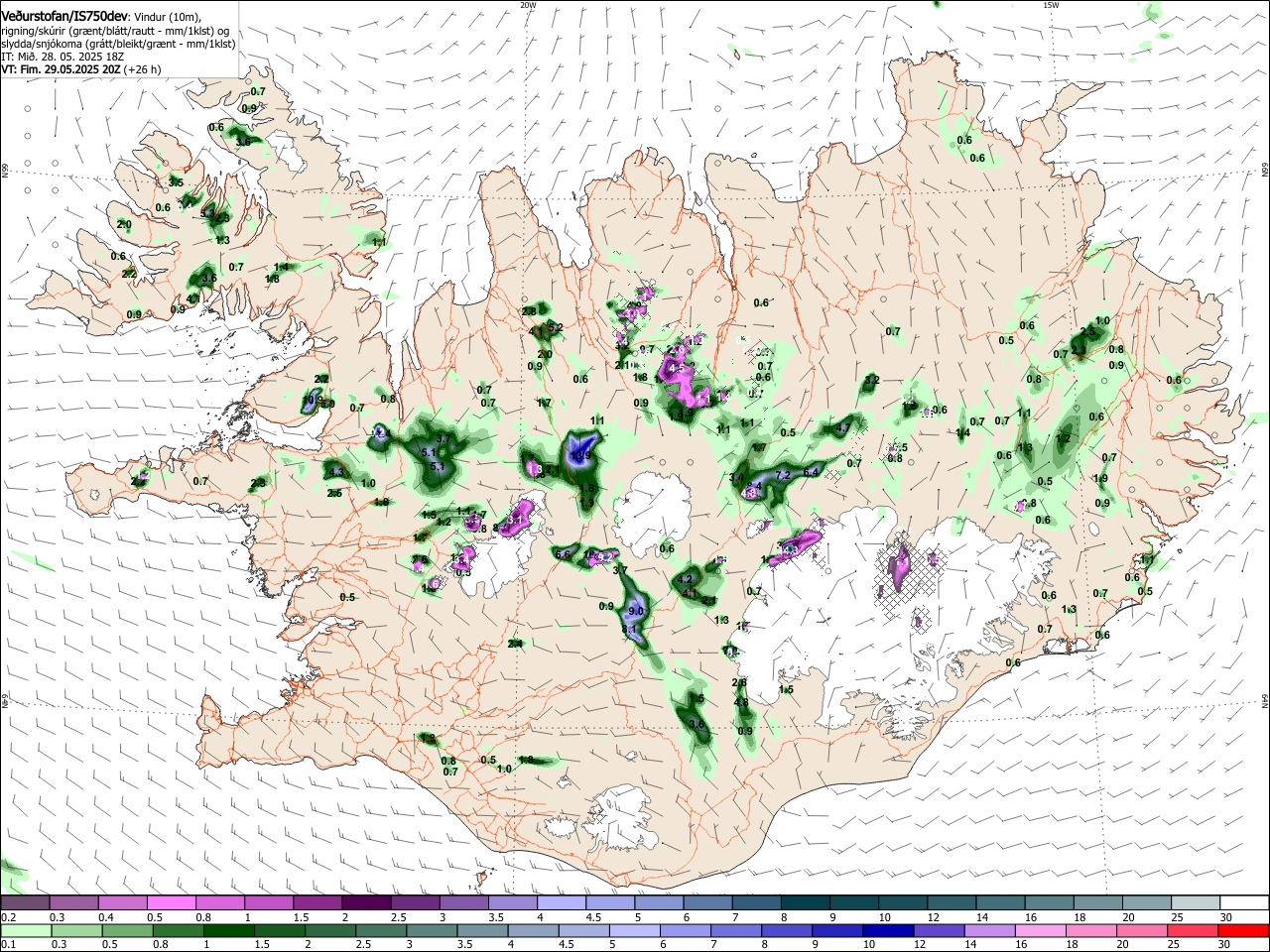Click the 8.1 precipitation value on the map
This screenshot has height=952, width=1270.
click(x=629, y=630)
